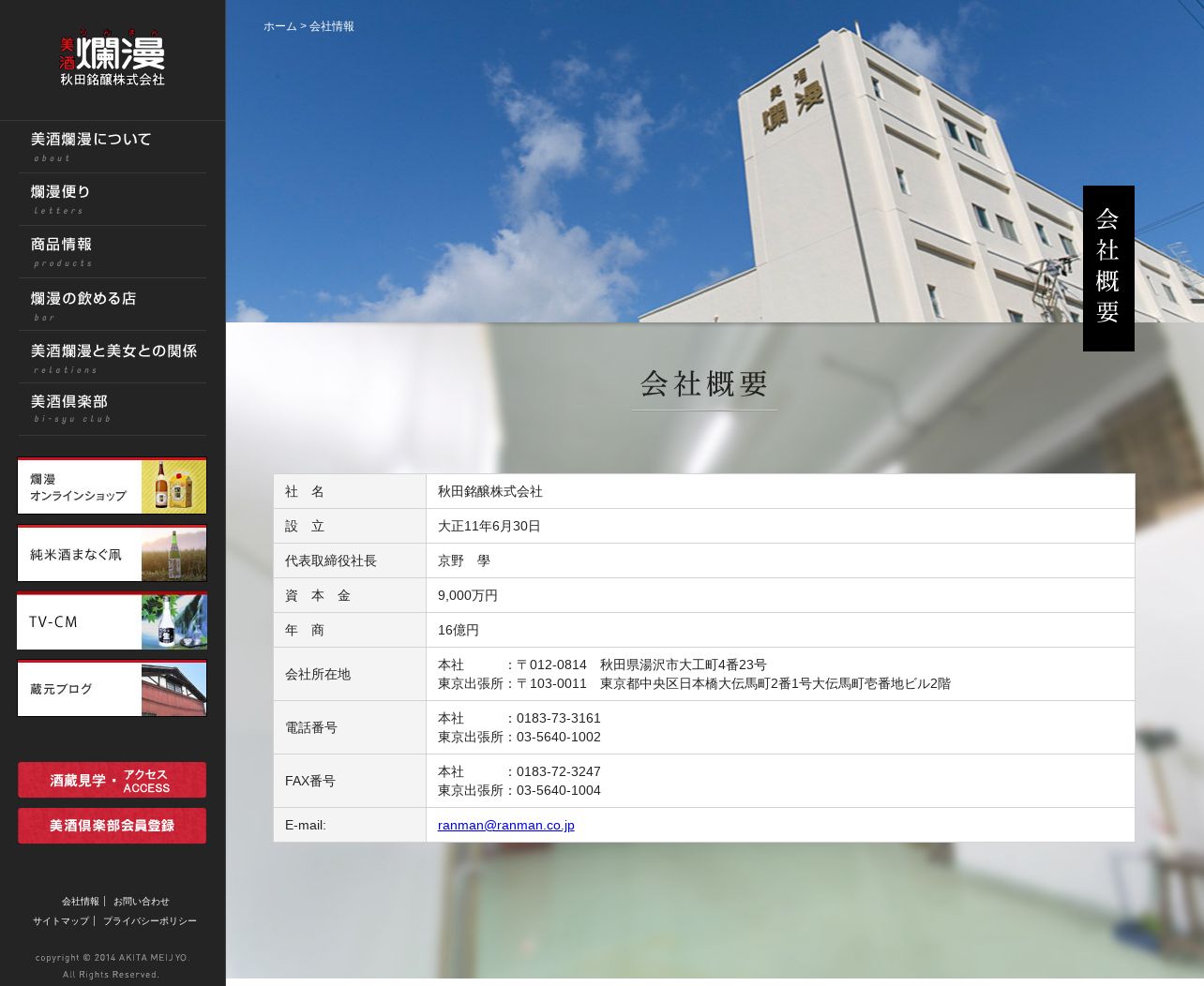Open the TV-CM banner
This screenshot has width=1204, height=986.
point(112,620)
